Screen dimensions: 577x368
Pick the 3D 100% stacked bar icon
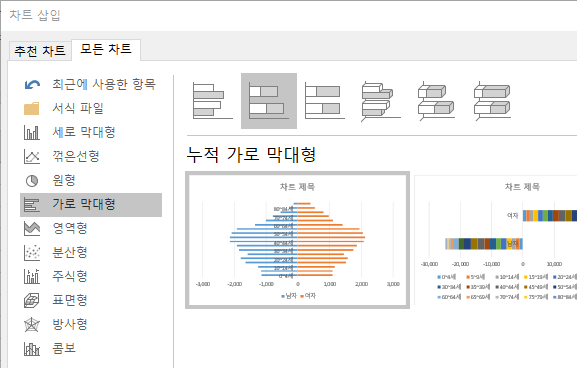click(492, 101)
